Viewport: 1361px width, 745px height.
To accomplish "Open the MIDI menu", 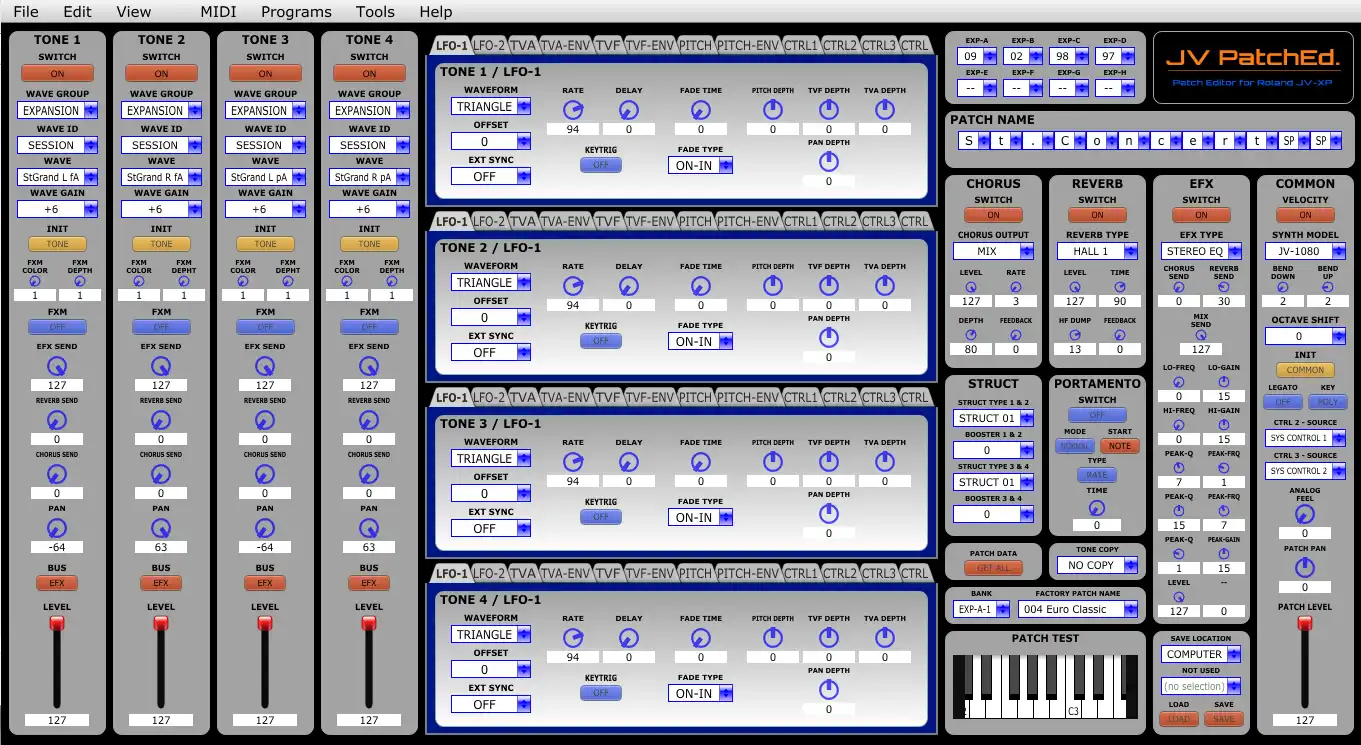I will (x=219, y=12).
